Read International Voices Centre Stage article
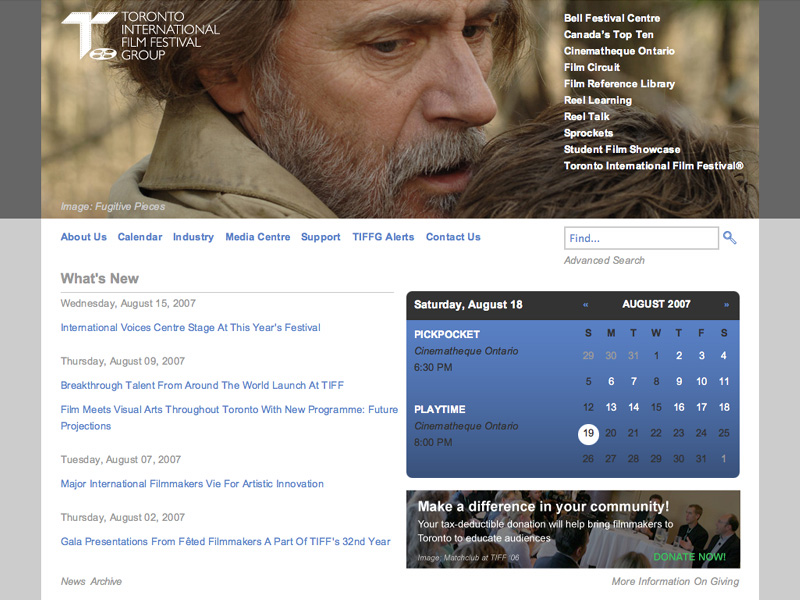 click(190, 327)
